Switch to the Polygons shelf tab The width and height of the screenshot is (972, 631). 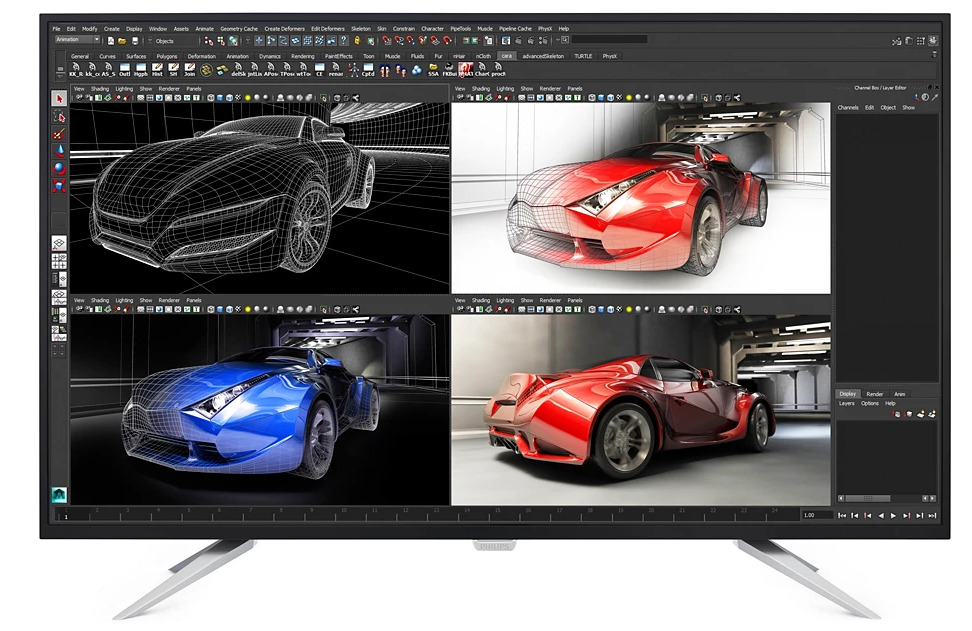(167, 56)
